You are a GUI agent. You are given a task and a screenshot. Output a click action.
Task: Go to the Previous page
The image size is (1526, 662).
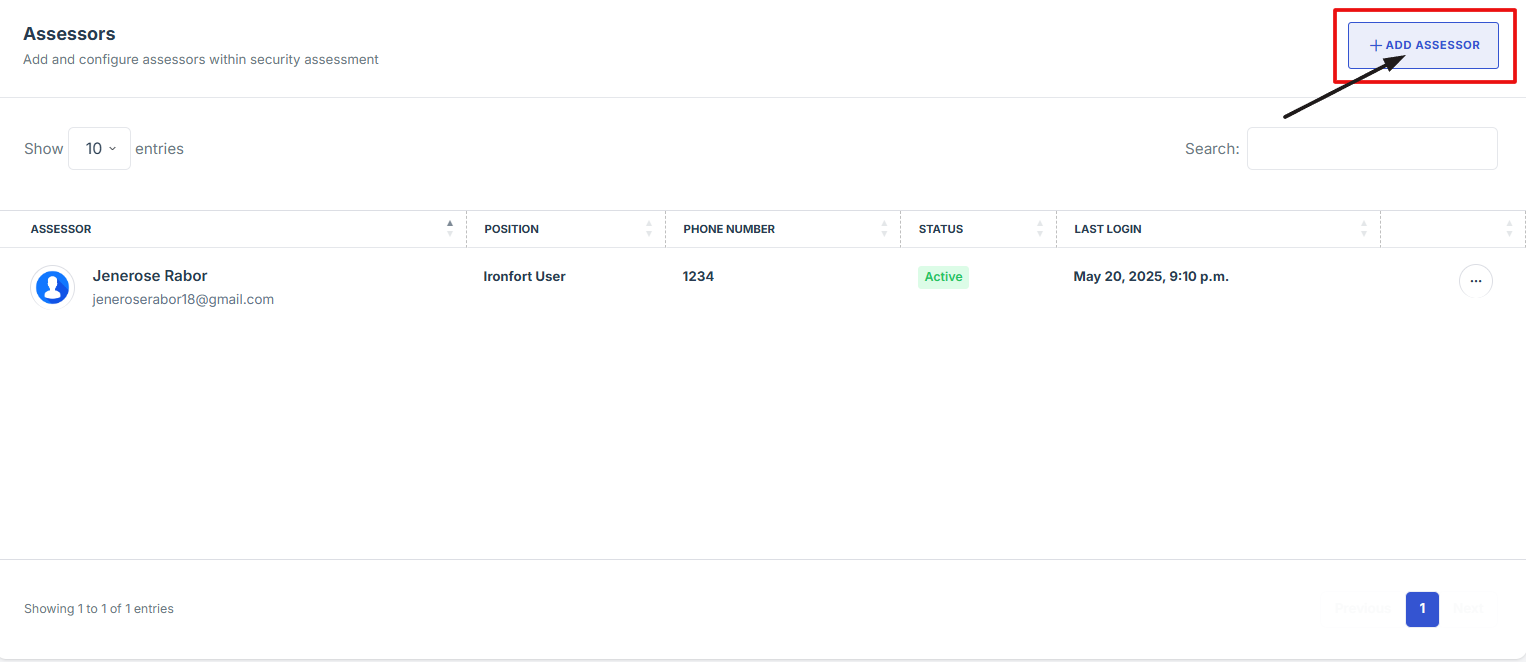tap(1365, 609)
